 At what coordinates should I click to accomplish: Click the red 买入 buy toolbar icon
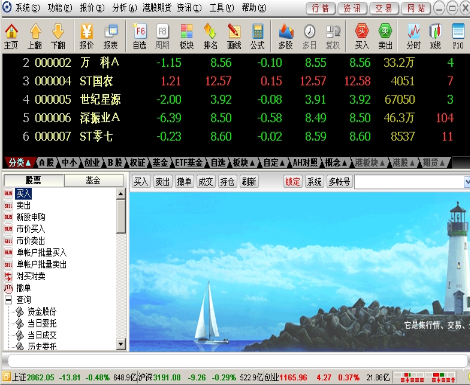point(362,36)
